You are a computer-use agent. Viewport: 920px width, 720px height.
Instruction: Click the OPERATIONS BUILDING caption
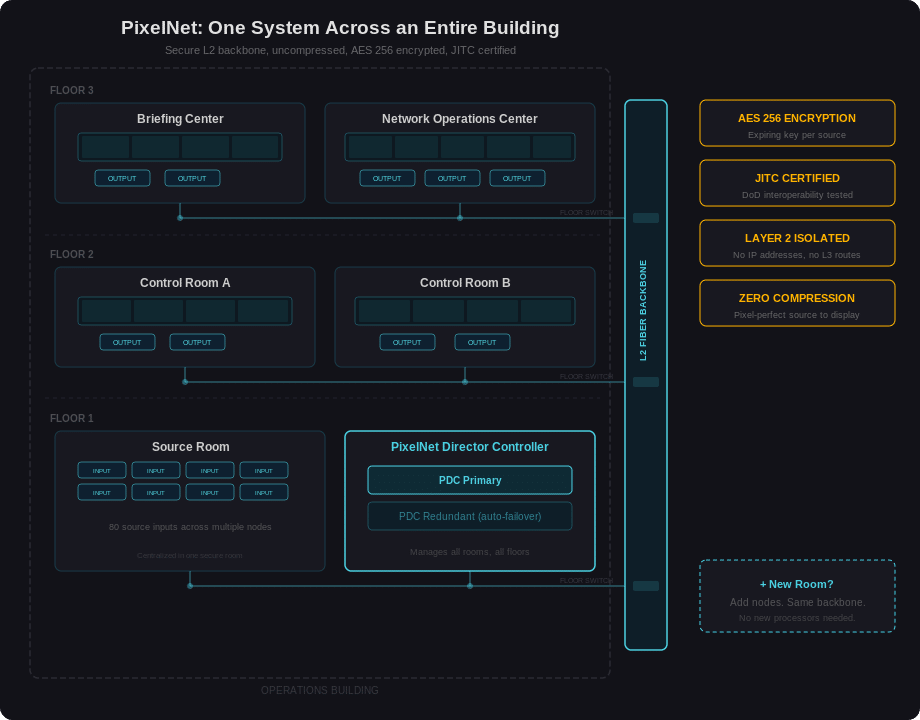pos(320,690)
